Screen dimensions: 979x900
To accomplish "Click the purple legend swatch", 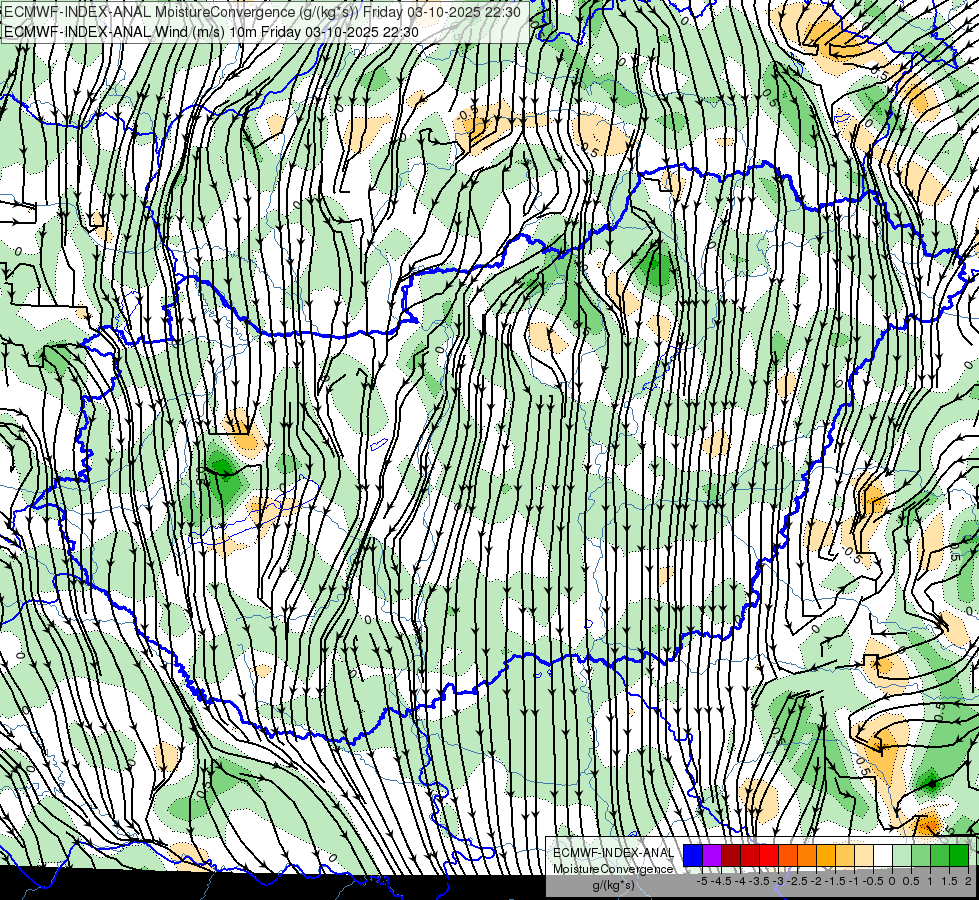I will click(x=712, y=856).
